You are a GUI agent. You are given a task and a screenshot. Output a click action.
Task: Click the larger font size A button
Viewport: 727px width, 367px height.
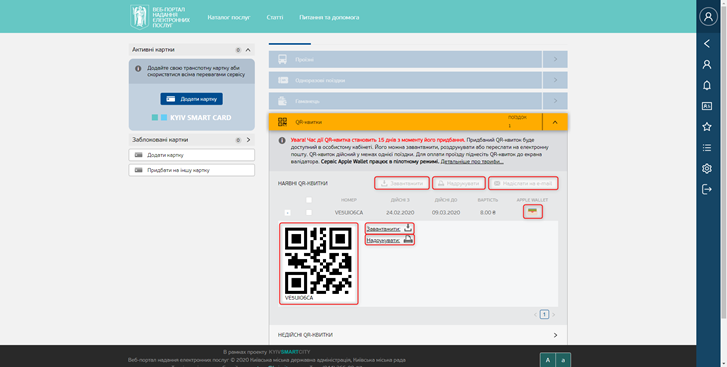click(x=548, y=360)
